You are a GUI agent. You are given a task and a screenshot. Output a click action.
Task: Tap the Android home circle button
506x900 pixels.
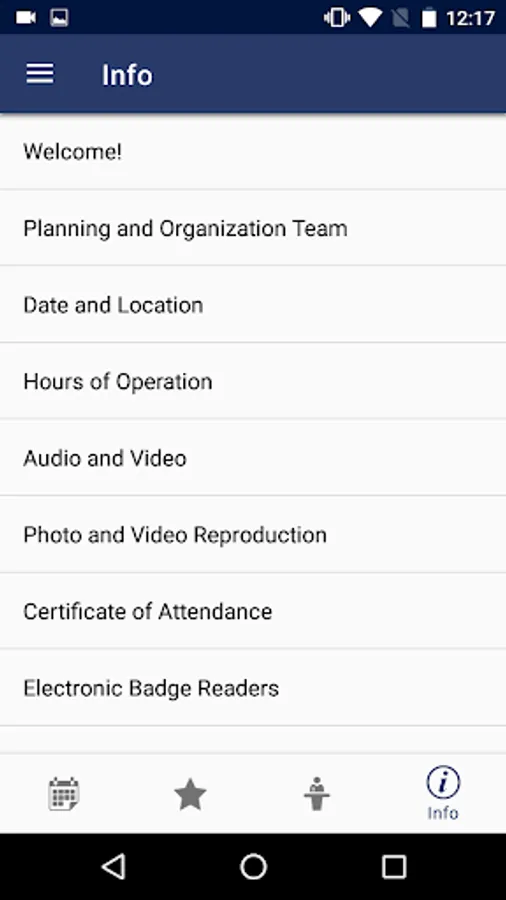(x=253, y=866)
